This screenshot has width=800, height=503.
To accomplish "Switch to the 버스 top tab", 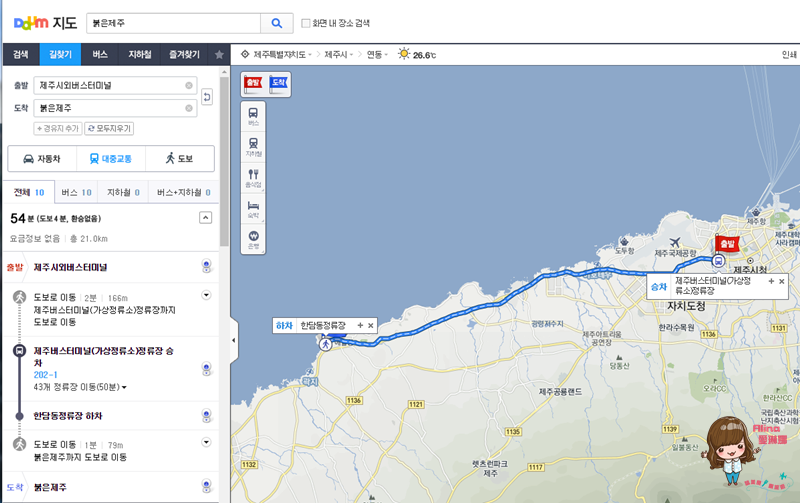I will click(100, 55).
